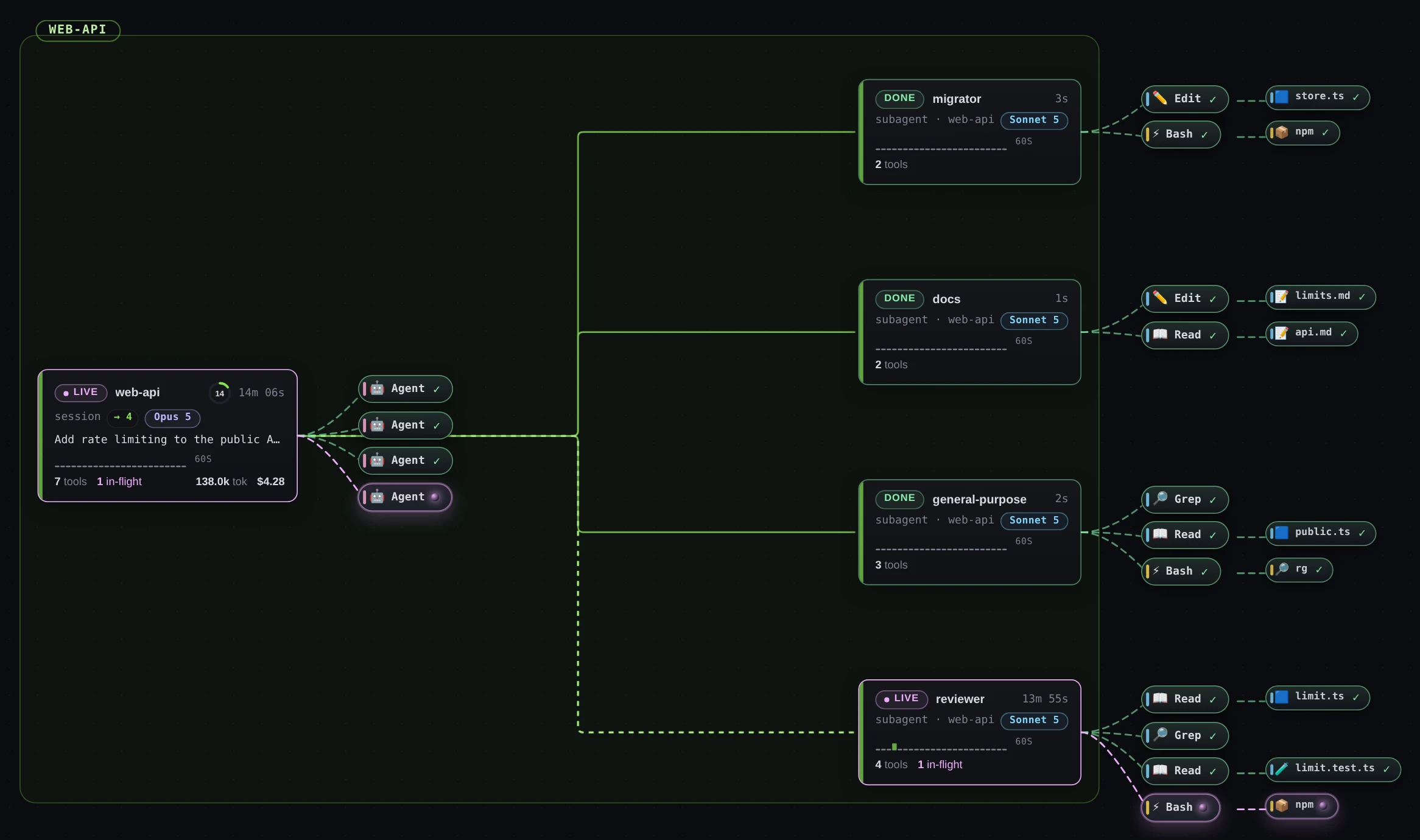Click the test tube icon on limit.test.ts
1420x840 pixels.
pyautogui.click(x=1281, y=769)
